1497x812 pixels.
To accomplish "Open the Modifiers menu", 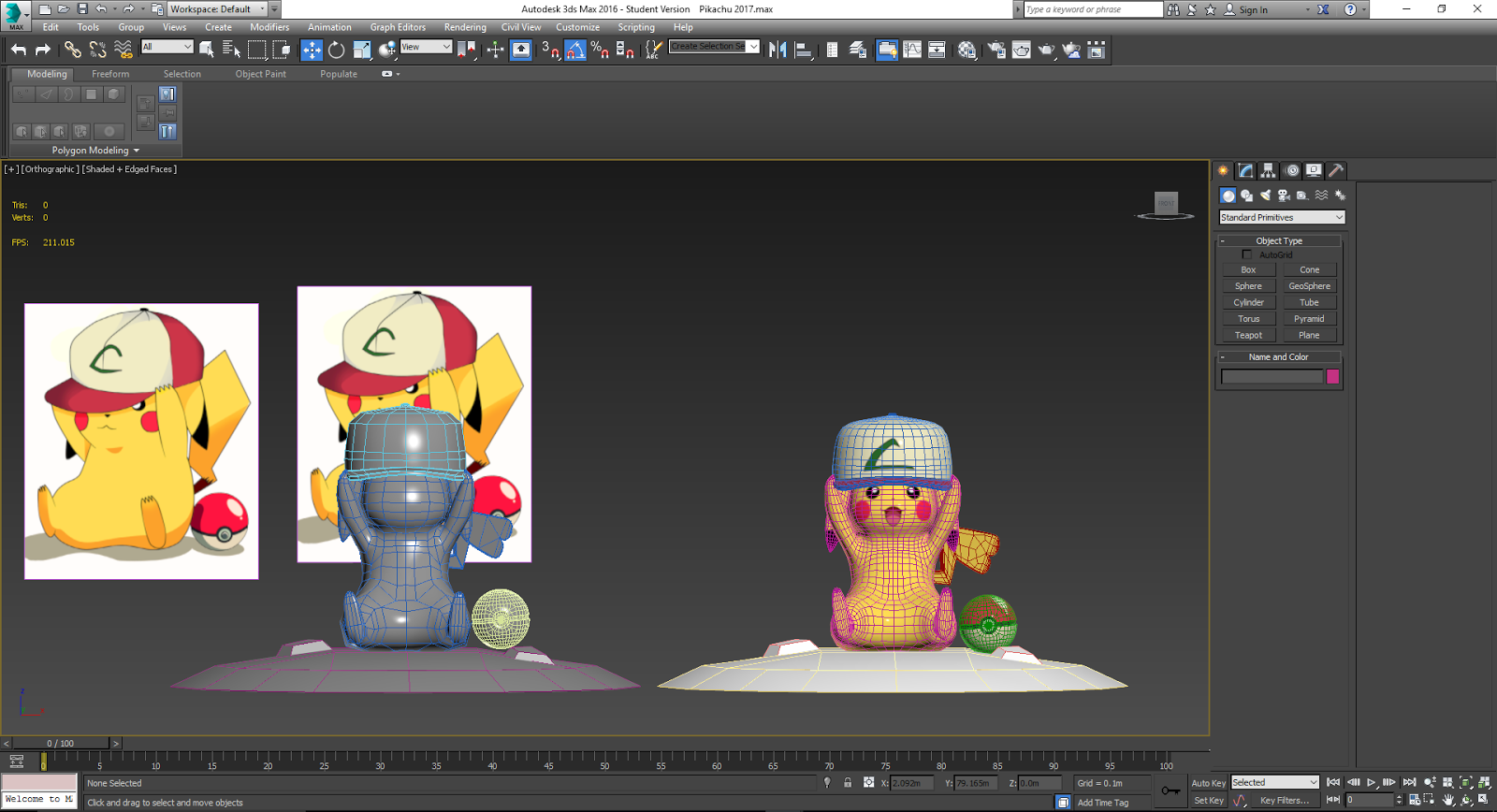I will pos(269,27).
